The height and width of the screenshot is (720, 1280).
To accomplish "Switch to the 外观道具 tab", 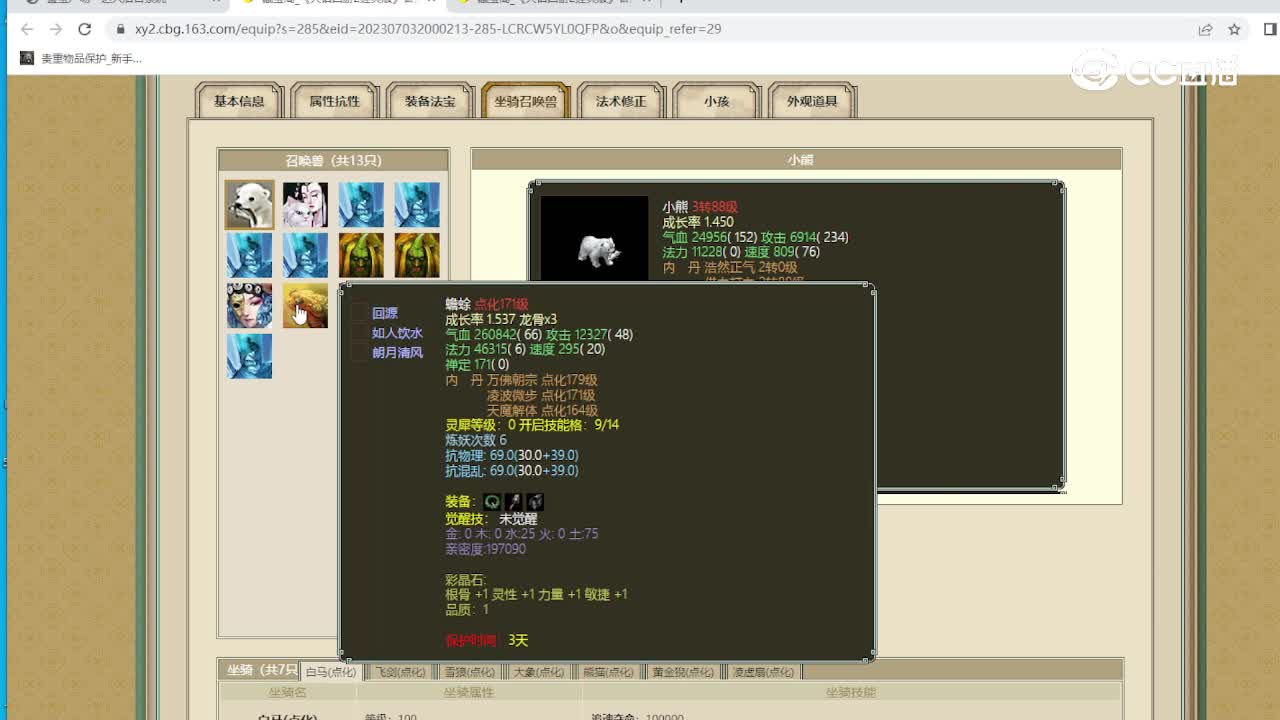I will (812, 101).
